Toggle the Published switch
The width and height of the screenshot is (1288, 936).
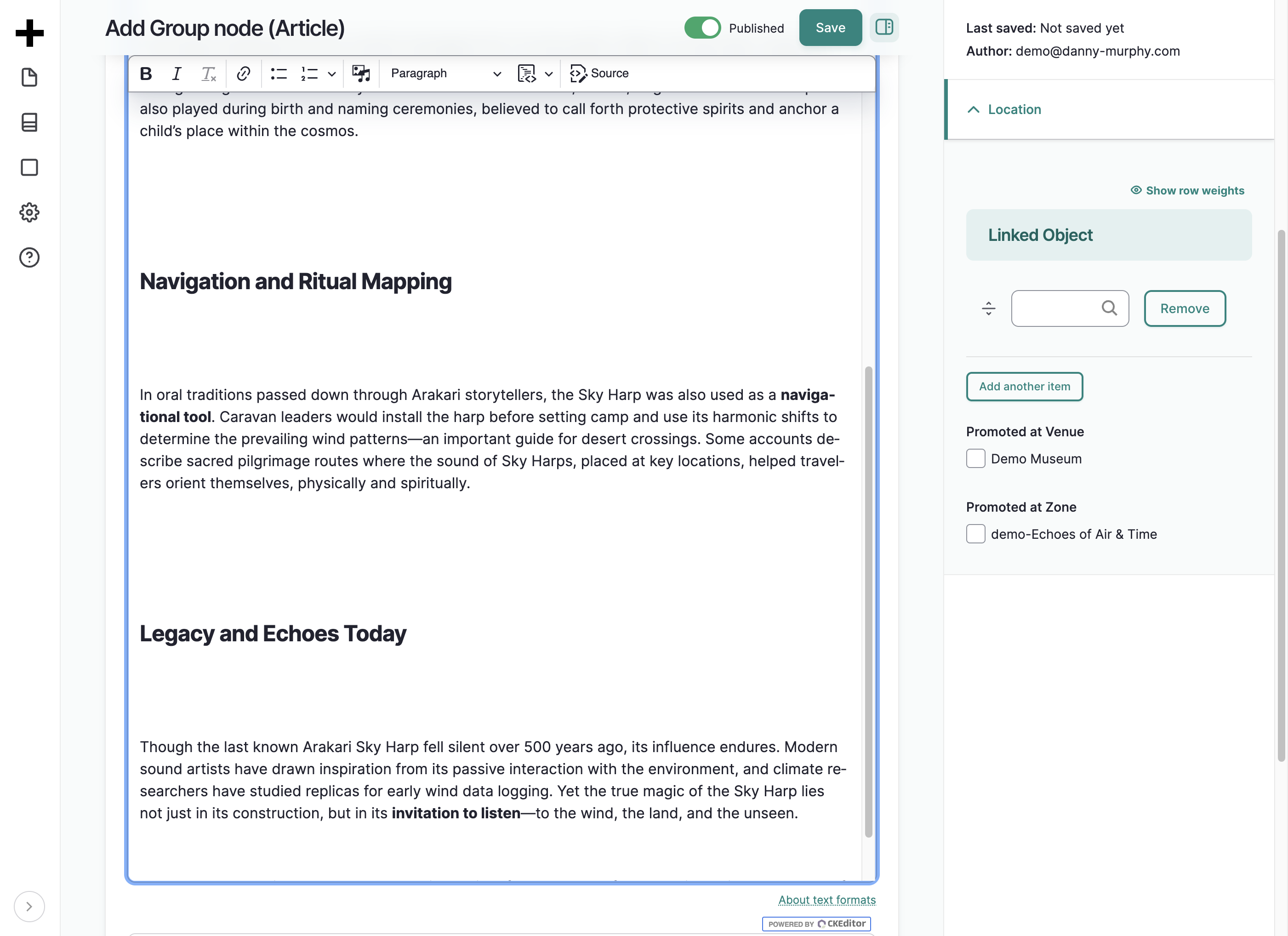702,28
